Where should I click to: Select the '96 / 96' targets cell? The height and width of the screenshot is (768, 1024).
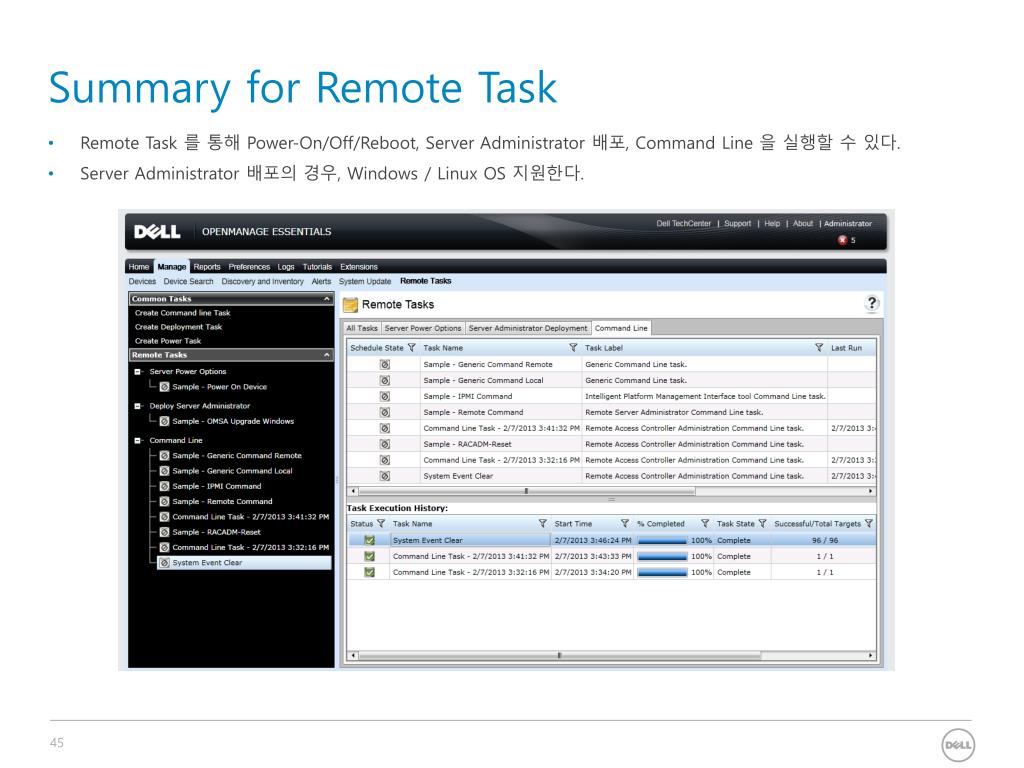click(x=824, y=540)
